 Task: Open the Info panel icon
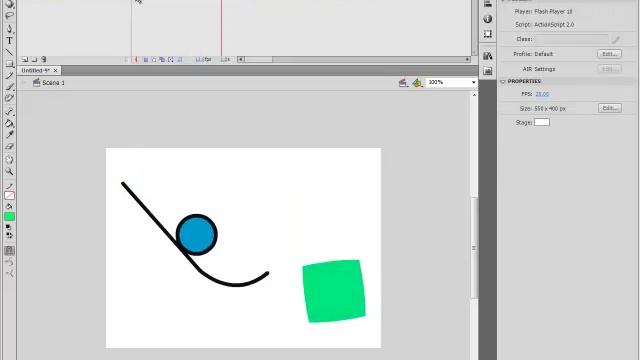488,19
